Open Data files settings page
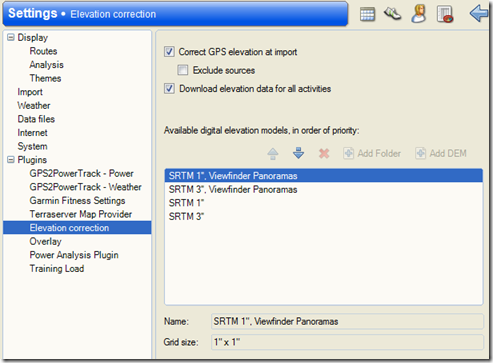Screen dimensions: 493x363 [x=36, y=119]
